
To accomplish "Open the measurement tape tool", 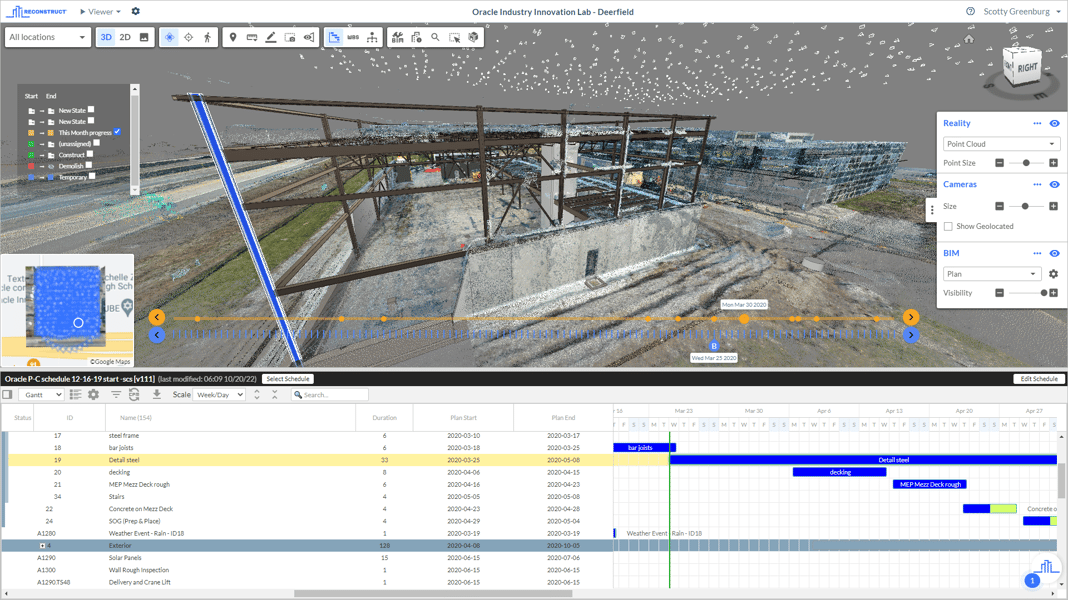I will coord(252,37).
